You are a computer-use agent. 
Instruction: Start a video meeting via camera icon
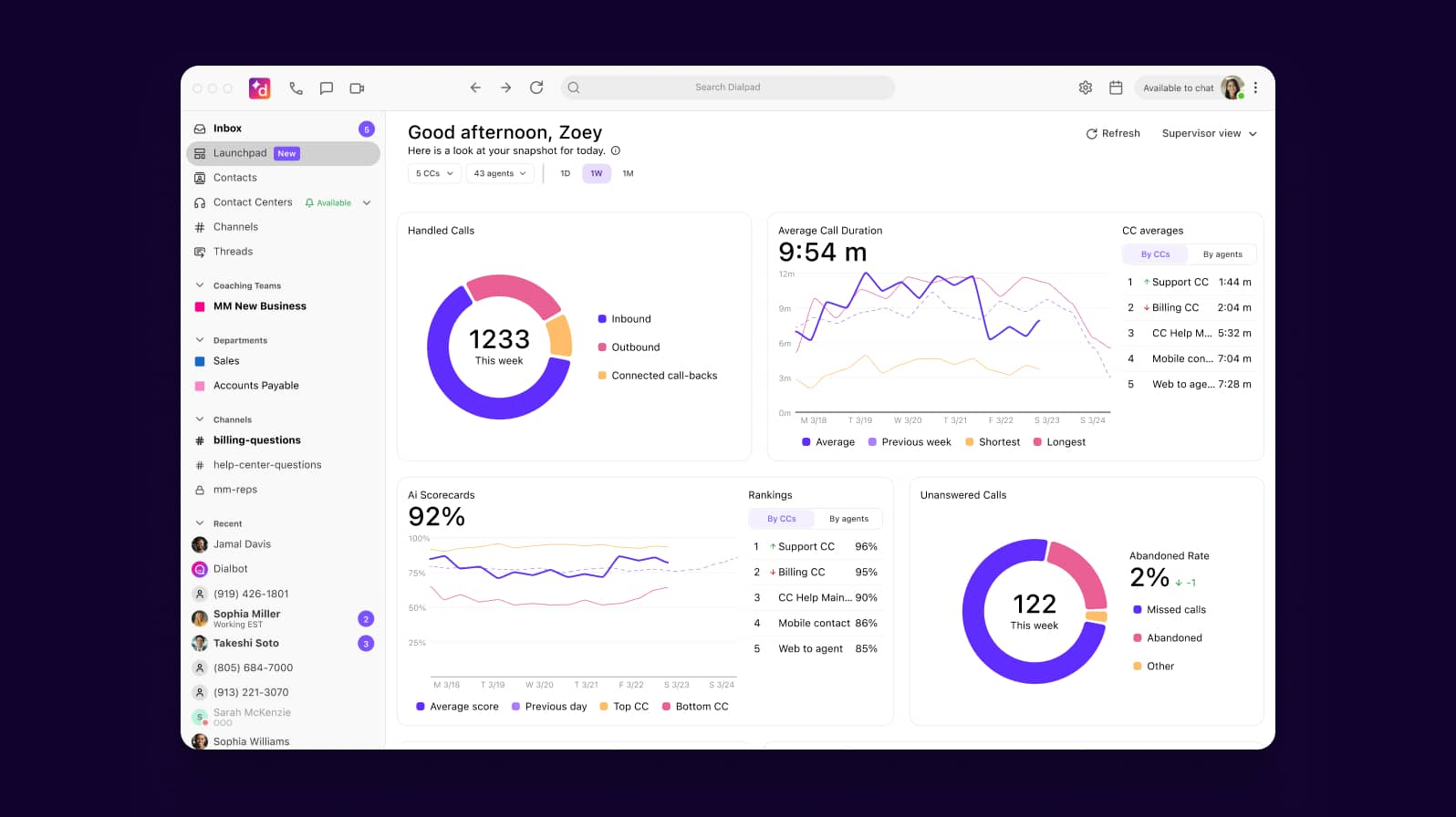pyautogui.click(x=357, y=88)
